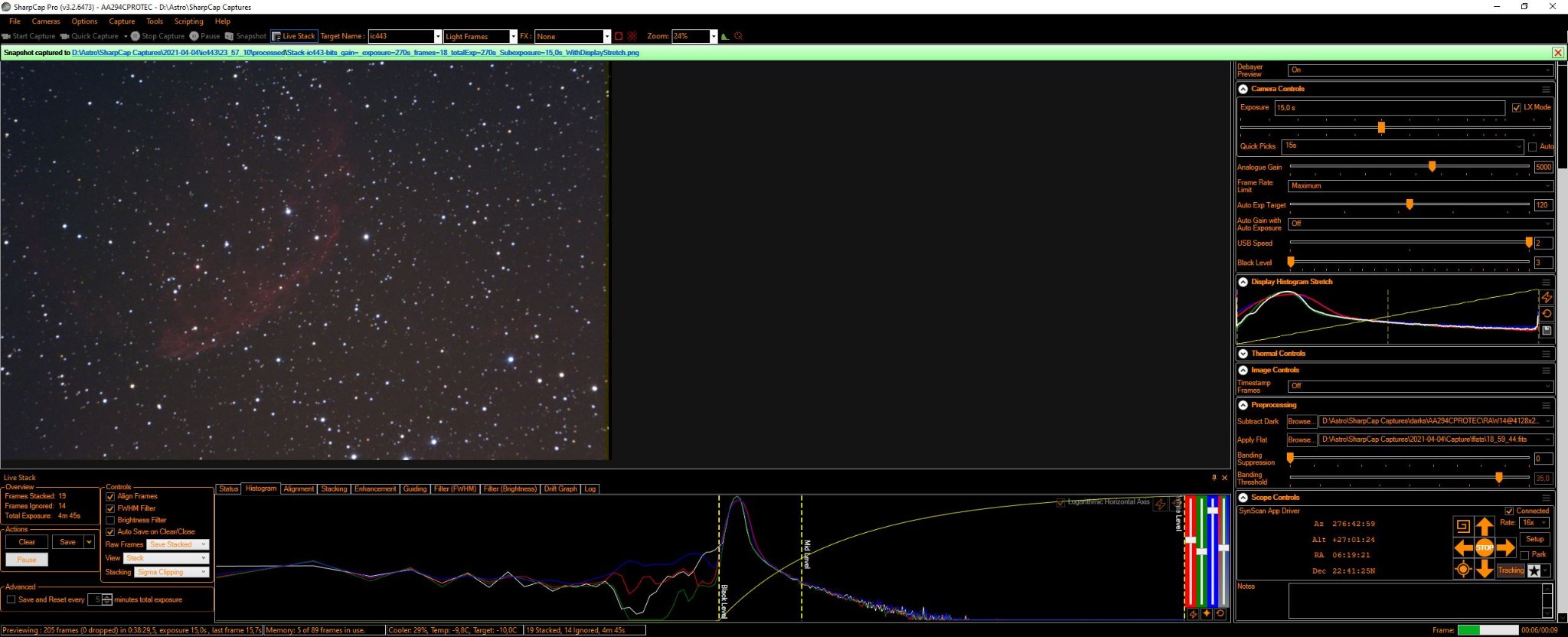Auto-stretch the Display Histogram with lightning icon
The image size is (1568, 637).
1547,297
